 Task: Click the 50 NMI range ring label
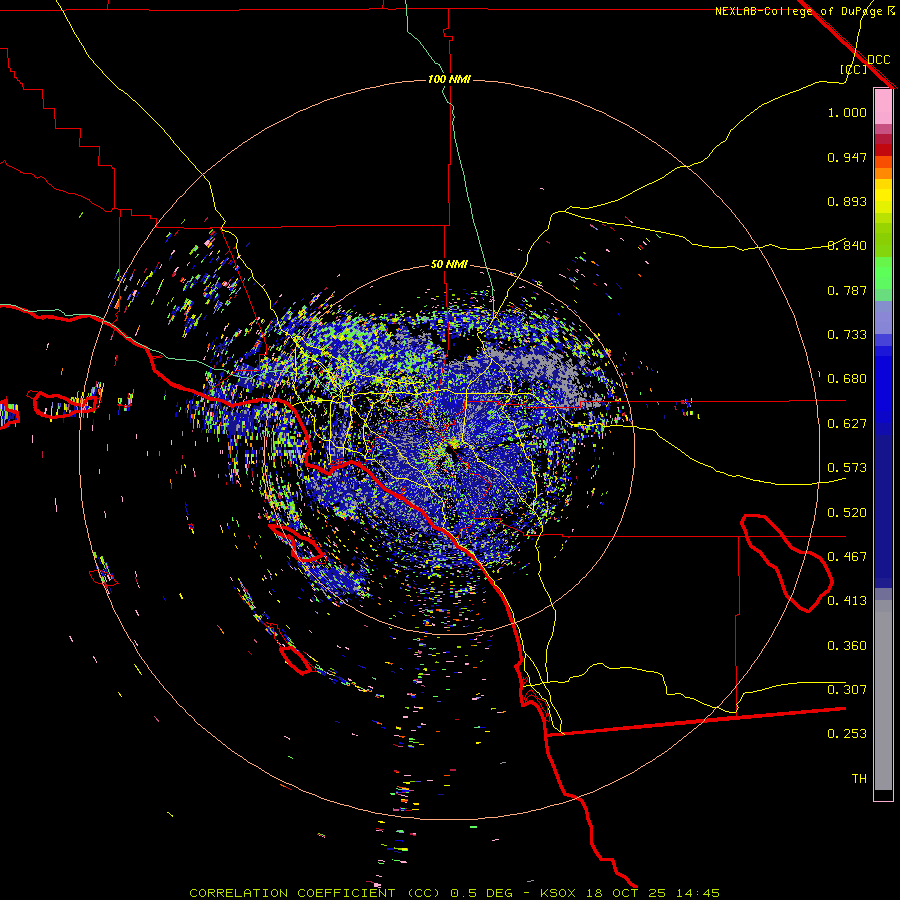(x=449, y=264)
